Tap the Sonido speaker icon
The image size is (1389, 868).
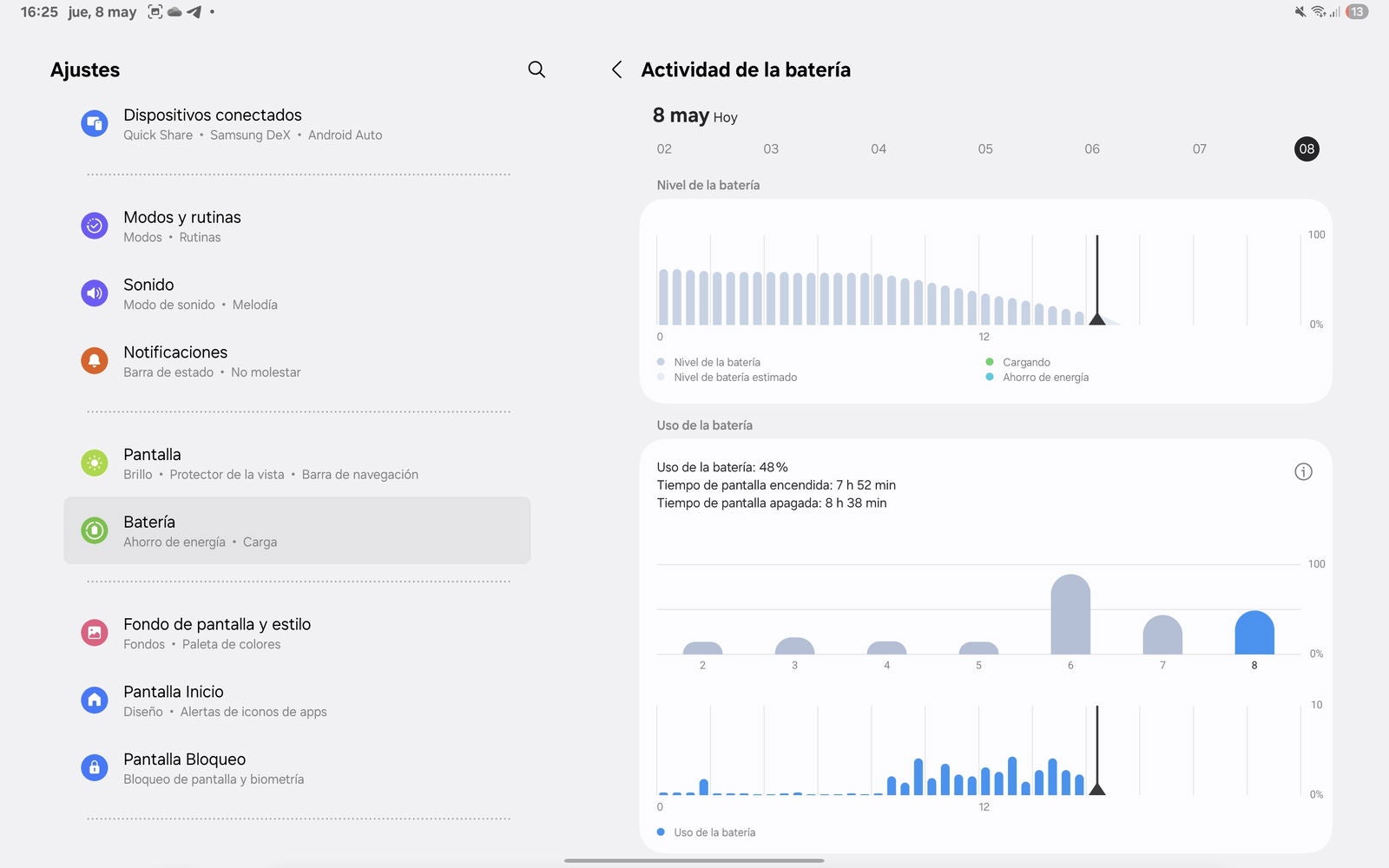click(x=95, y=293)
